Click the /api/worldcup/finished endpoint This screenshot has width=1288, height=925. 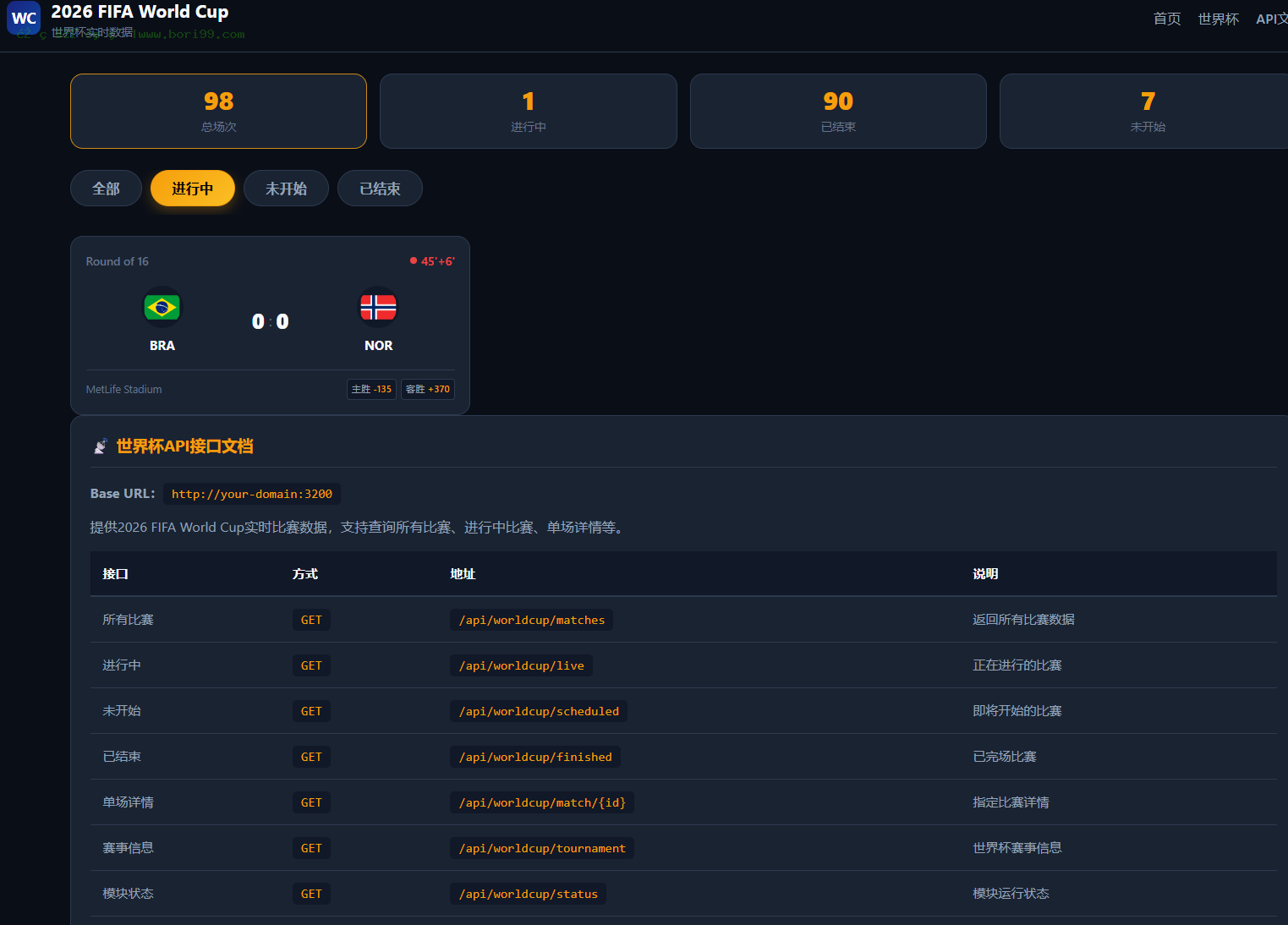pyautogui.click(x=535, y=757)
